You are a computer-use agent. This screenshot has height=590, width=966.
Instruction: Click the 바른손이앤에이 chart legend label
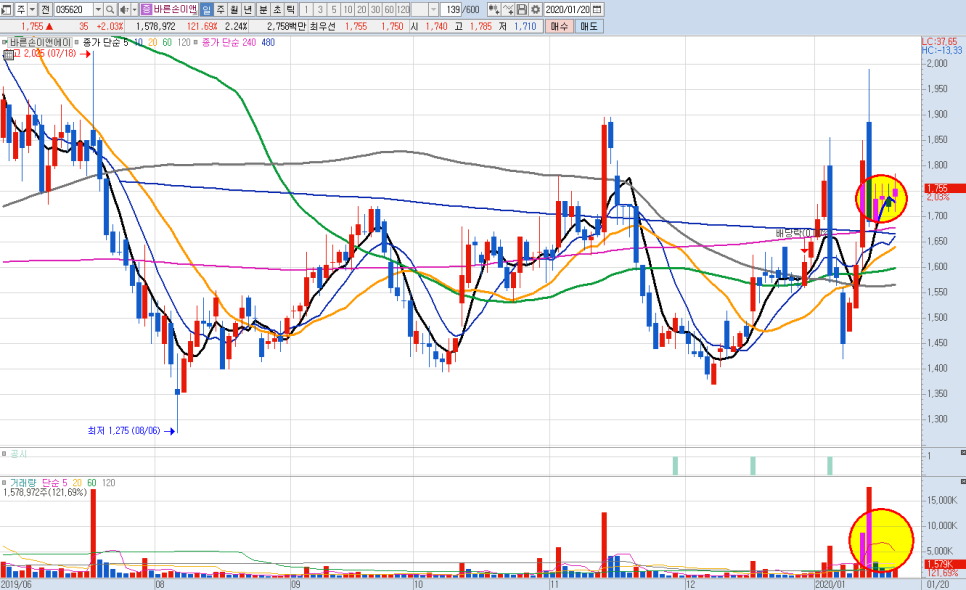(40, 42)
